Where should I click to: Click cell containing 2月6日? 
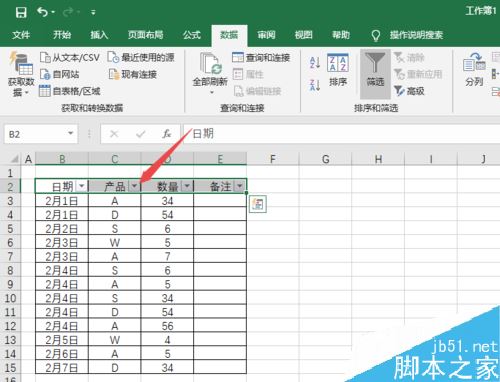(62, 354)
